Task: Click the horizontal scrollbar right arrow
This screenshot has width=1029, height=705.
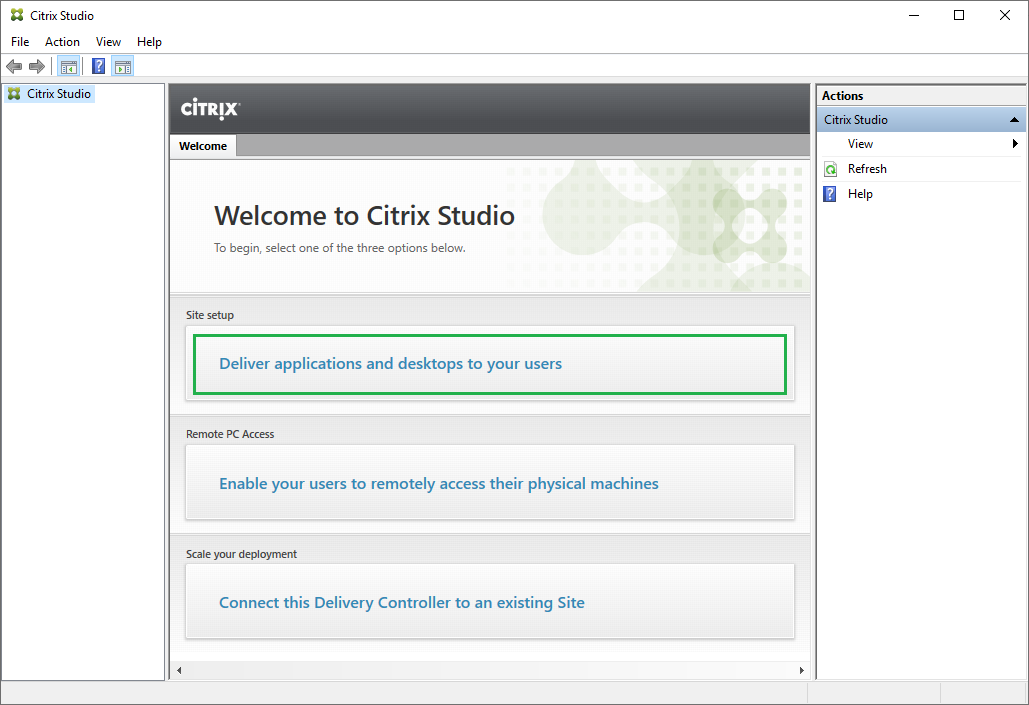Action: [x=800, y=670]
